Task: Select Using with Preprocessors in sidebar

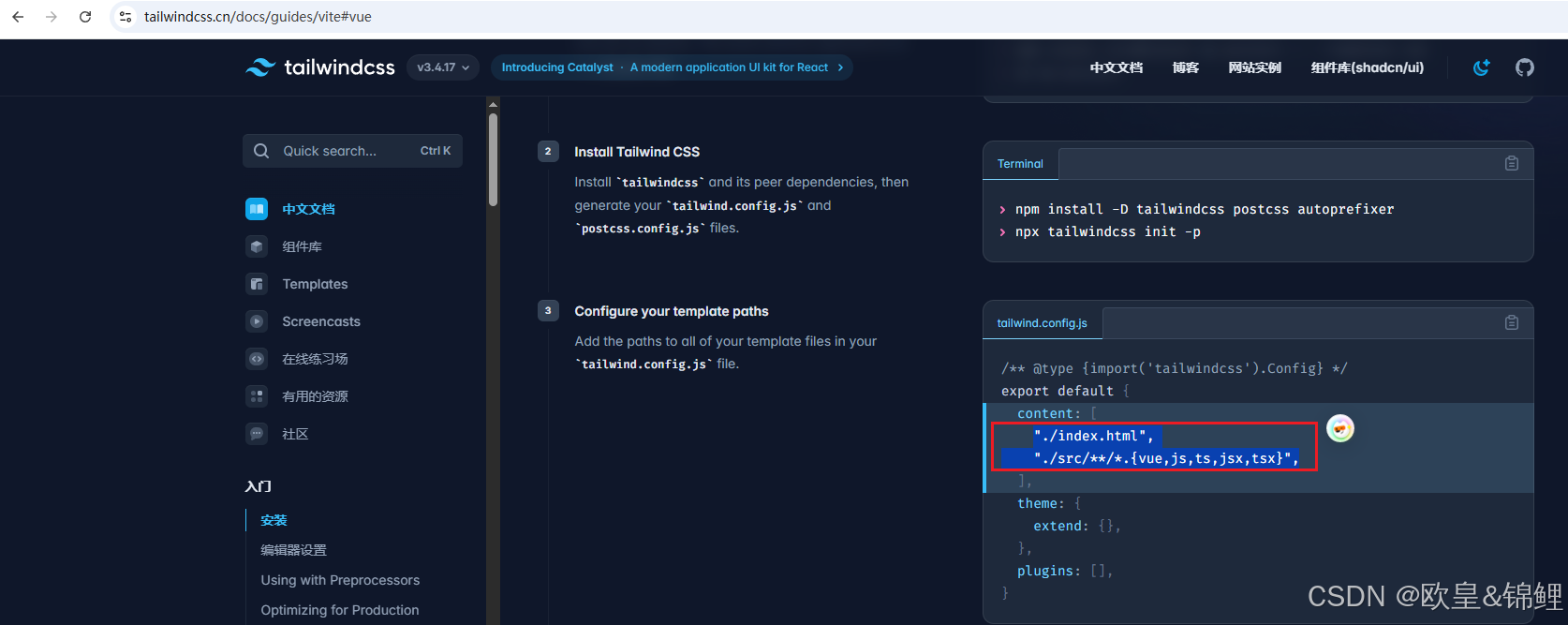Action: pyautogui.click(x=340, y=580)
